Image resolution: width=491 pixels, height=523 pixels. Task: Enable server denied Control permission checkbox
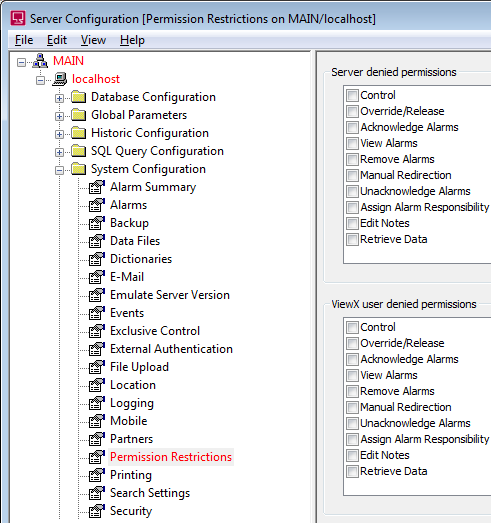click(x=352, y=95)
